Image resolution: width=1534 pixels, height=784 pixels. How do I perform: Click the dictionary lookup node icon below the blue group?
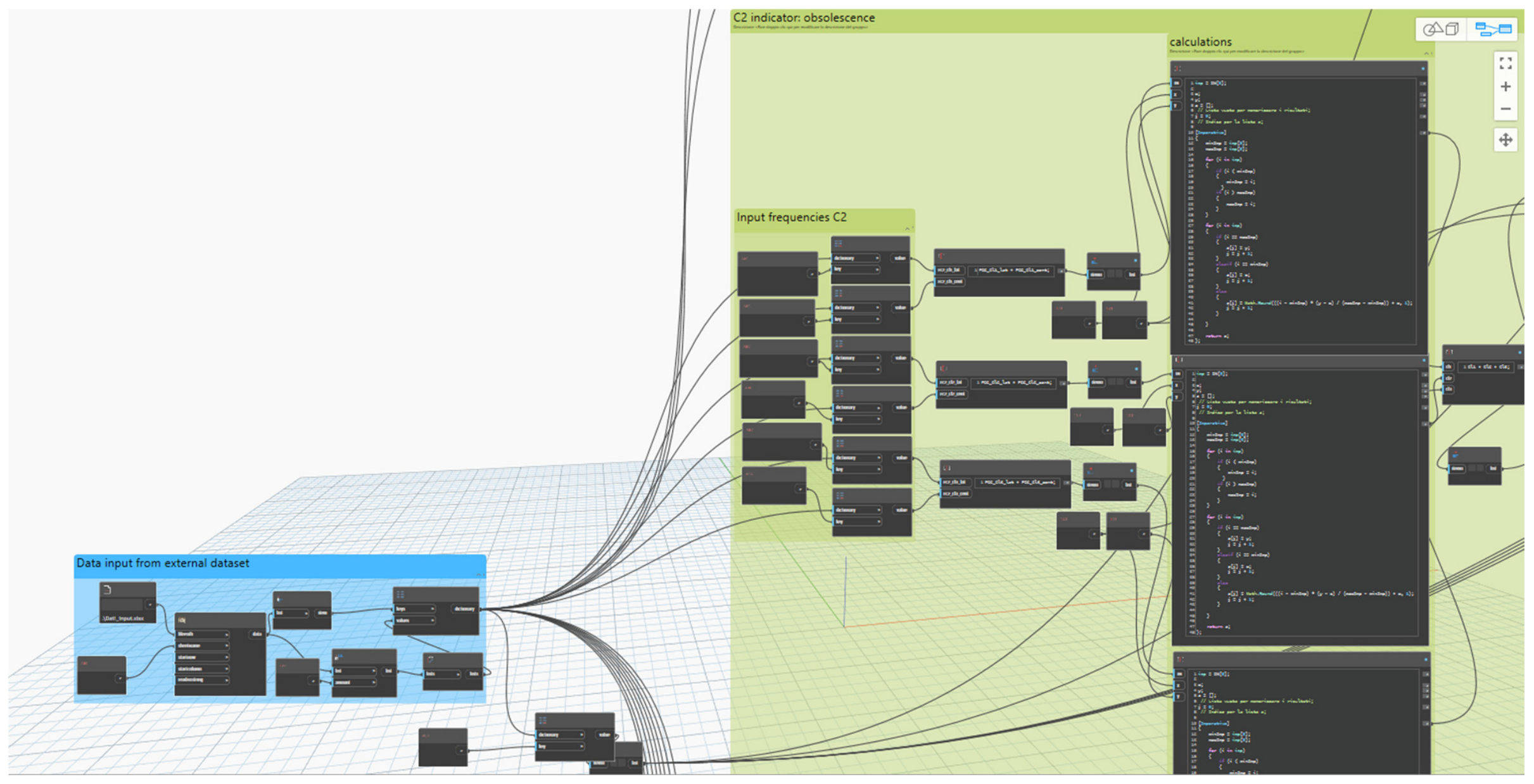click(x=542, y=720)
